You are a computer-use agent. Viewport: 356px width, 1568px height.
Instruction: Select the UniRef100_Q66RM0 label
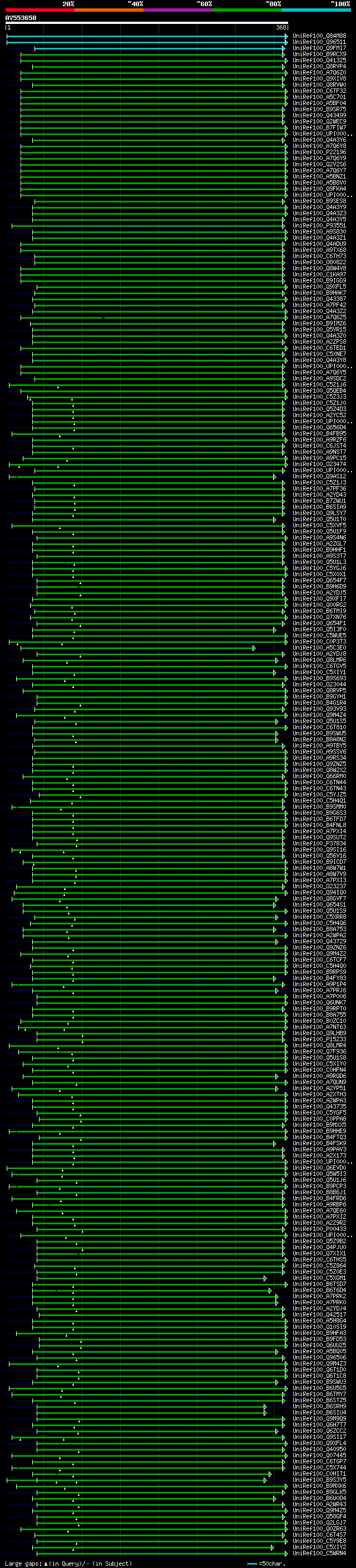click(x=319, y=776)
